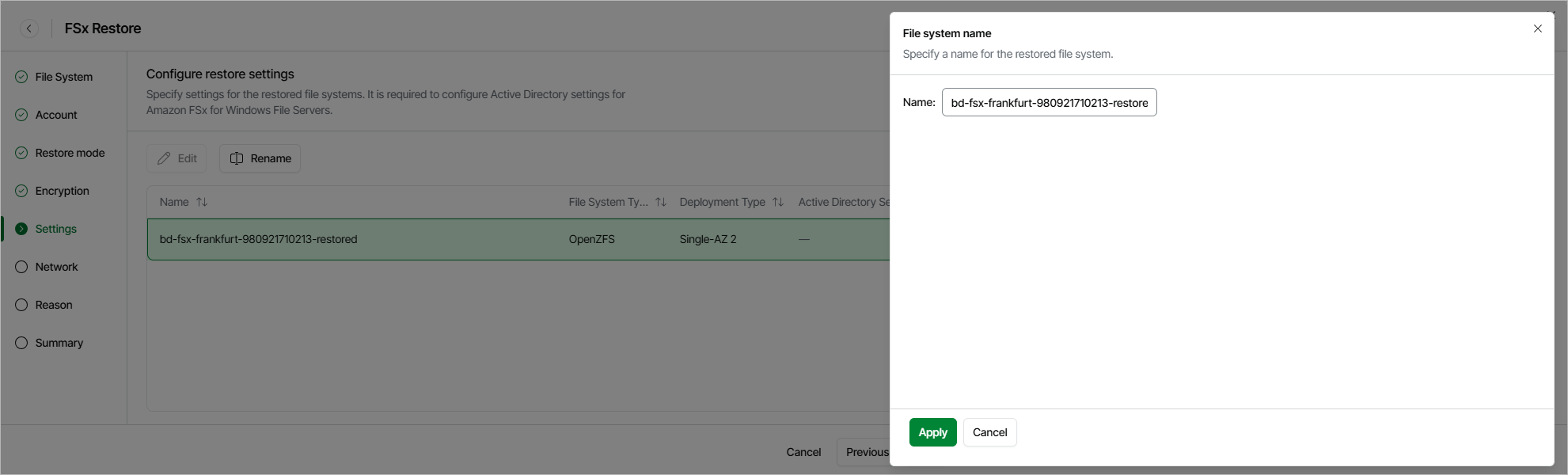
Task: Apply the new file system name
Action: click(x=932, y=432)
